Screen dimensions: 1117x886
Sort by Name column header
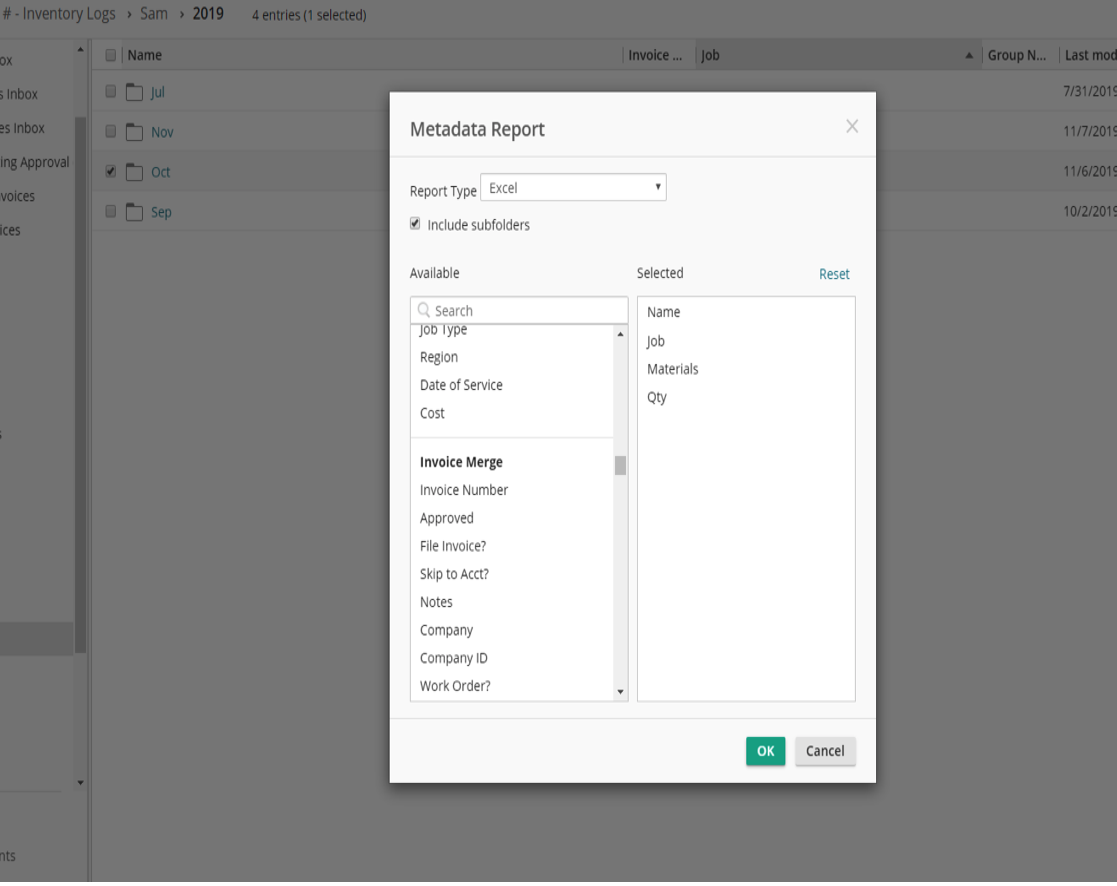click(x=145, y=56)
